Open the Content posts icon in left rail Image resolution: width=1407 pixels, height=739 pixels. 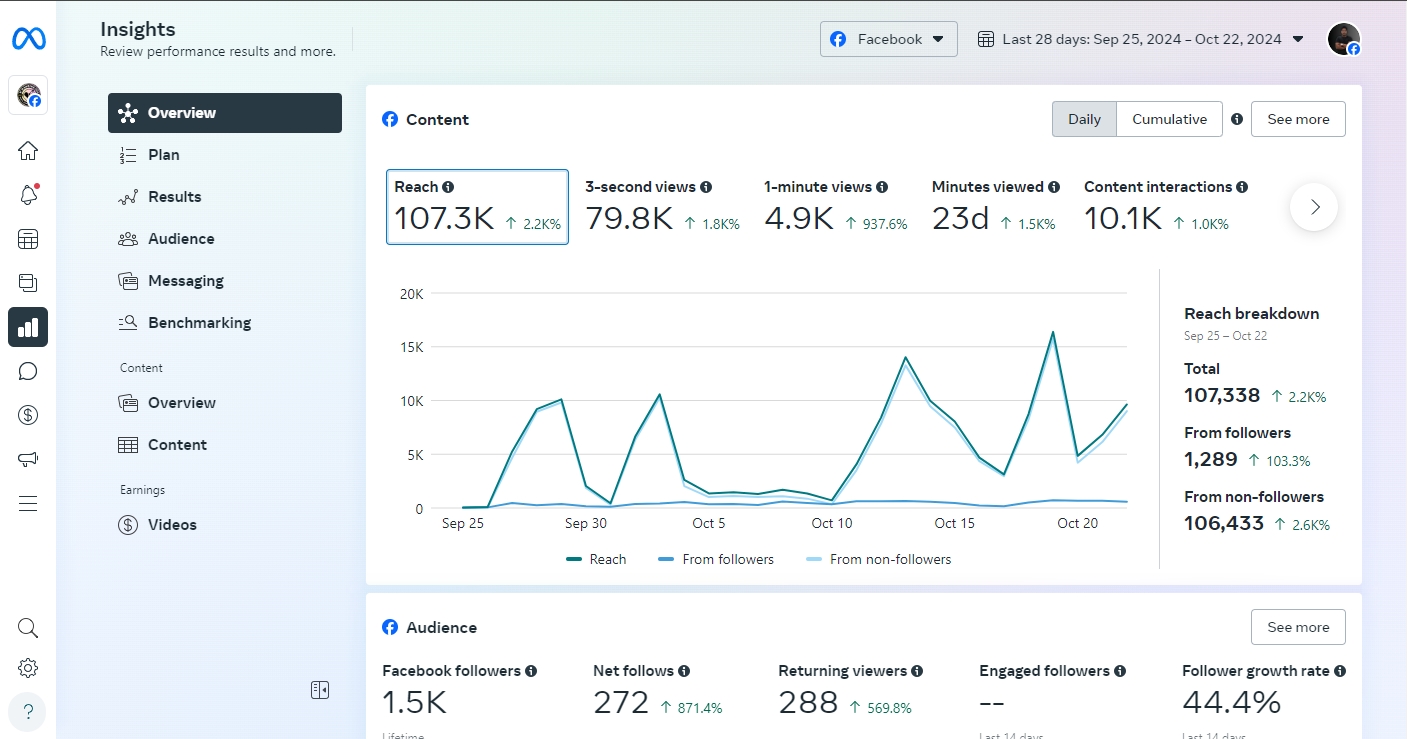click(x=28, y=283)
